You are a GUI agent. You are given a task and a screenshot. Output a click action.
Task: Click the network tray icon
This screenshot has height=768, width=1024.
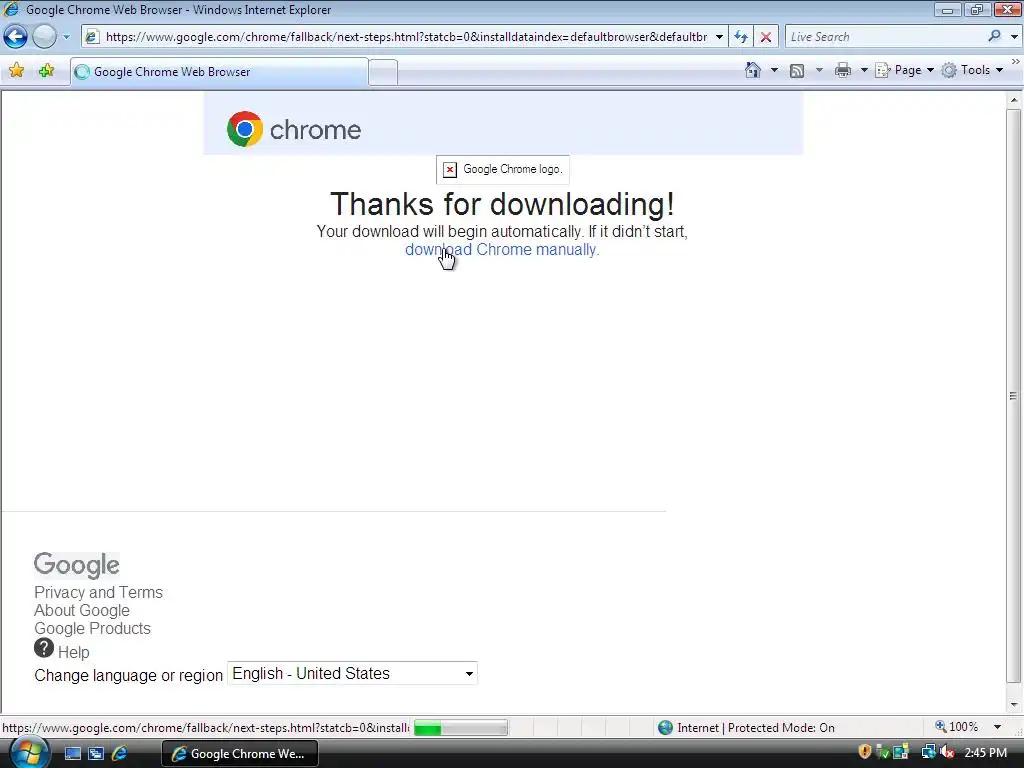click(x=928, y=752)
